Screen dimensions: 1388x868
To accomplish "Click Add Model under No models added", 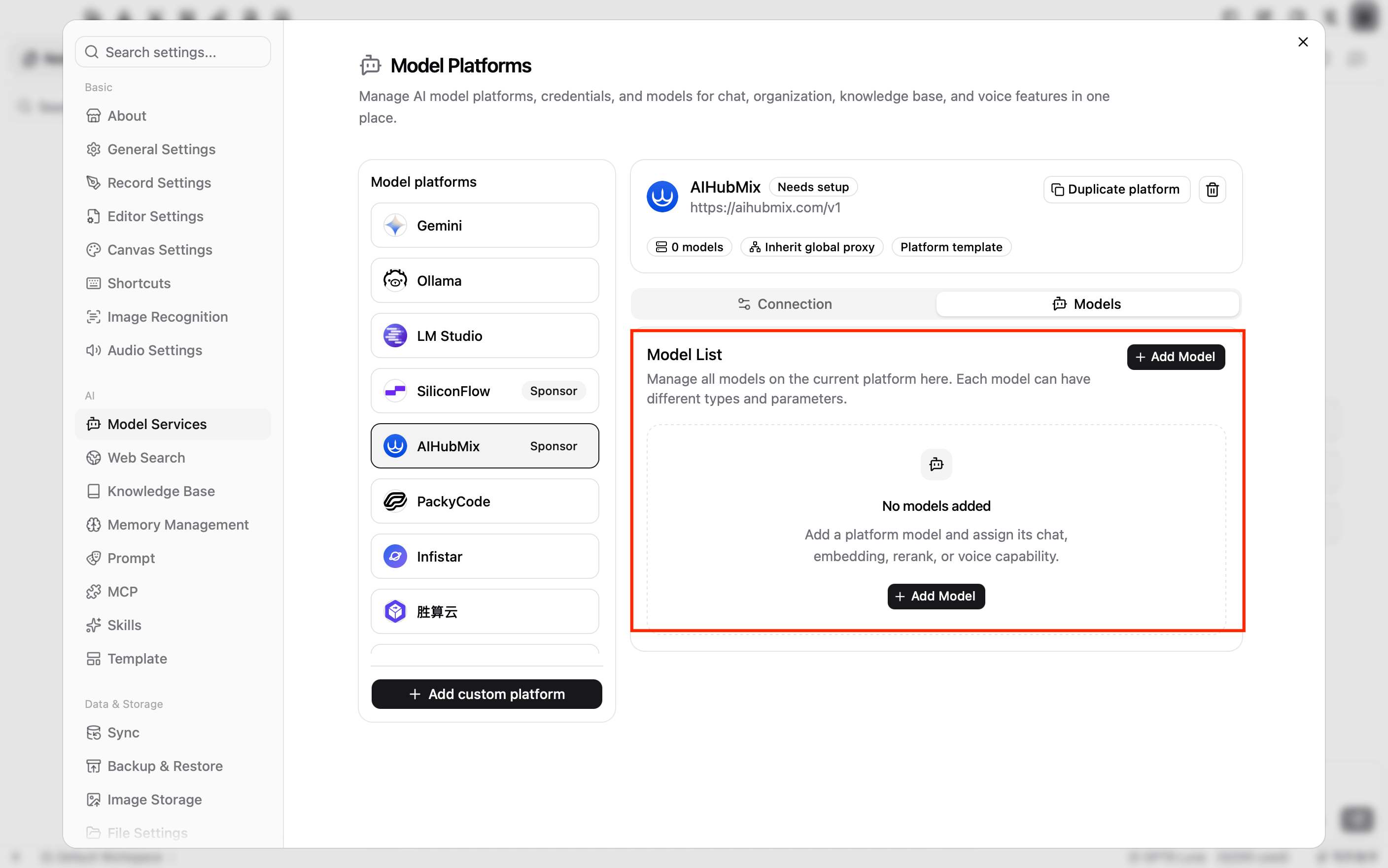I will click(936, 596).
